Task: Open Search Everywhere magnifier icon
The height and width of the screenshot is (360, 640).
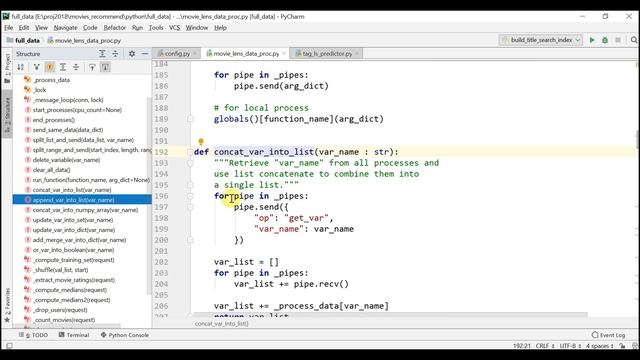Action: point(634,40)
